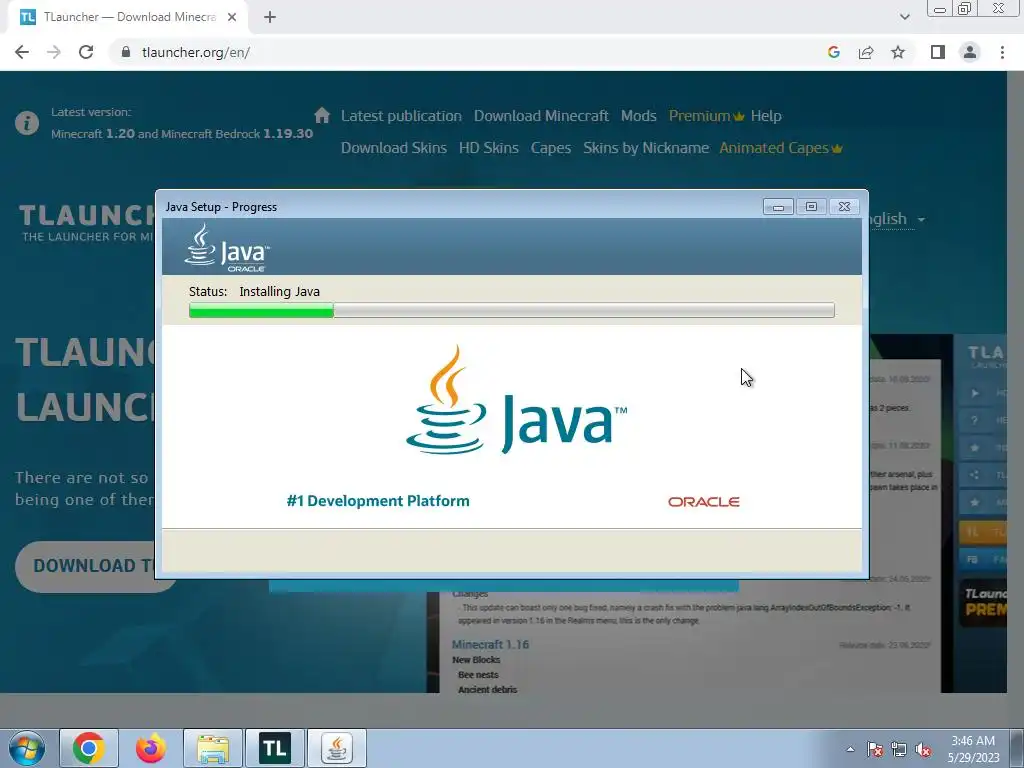The height and width of the screenshot is (768, 1024).
Task: Open File Explorer from the taskbar
Action: 213,748
